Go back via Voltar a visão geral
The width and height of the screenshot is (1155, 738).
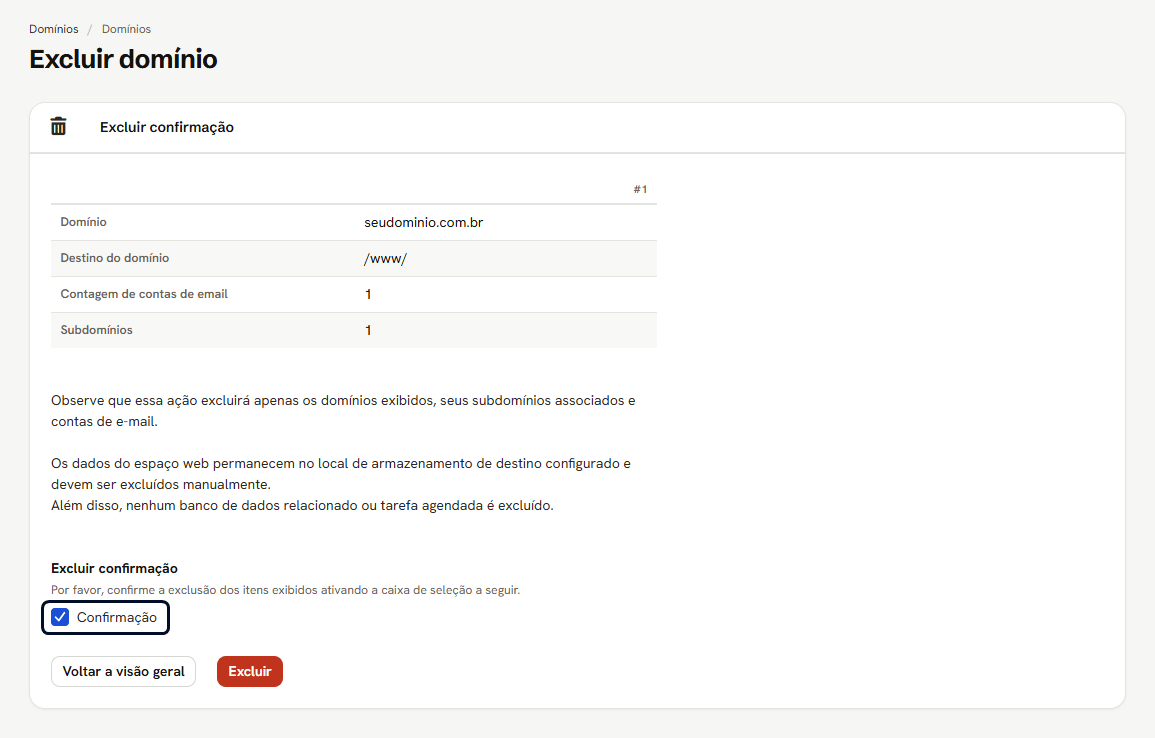[x=123, y=672]
